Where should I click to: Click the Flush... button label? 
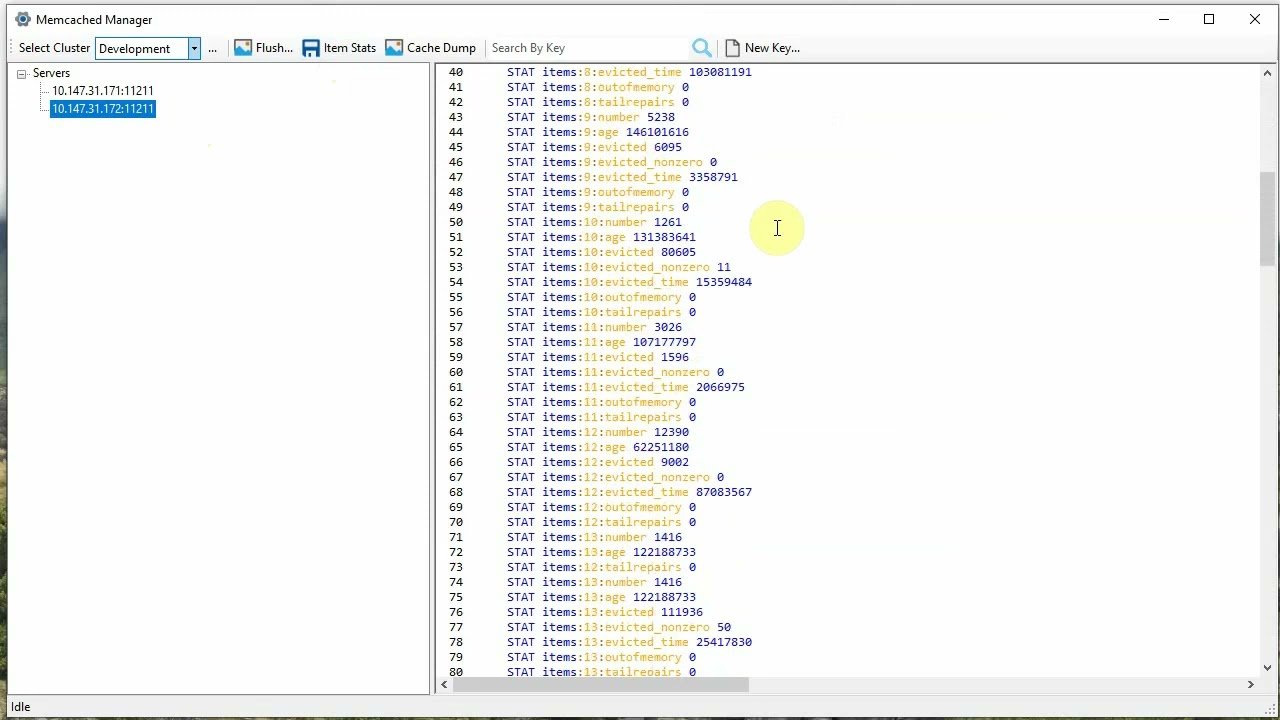[274, 48]
